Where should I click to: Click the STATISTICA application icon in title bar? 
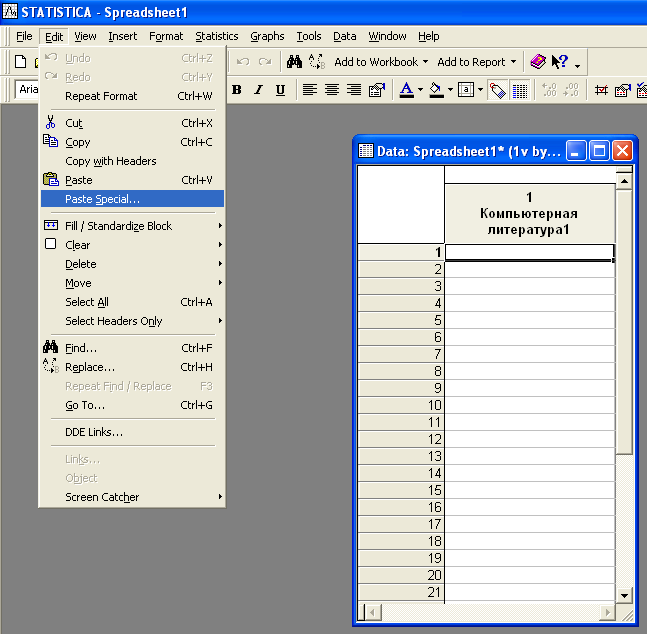(x=10, y=12)
